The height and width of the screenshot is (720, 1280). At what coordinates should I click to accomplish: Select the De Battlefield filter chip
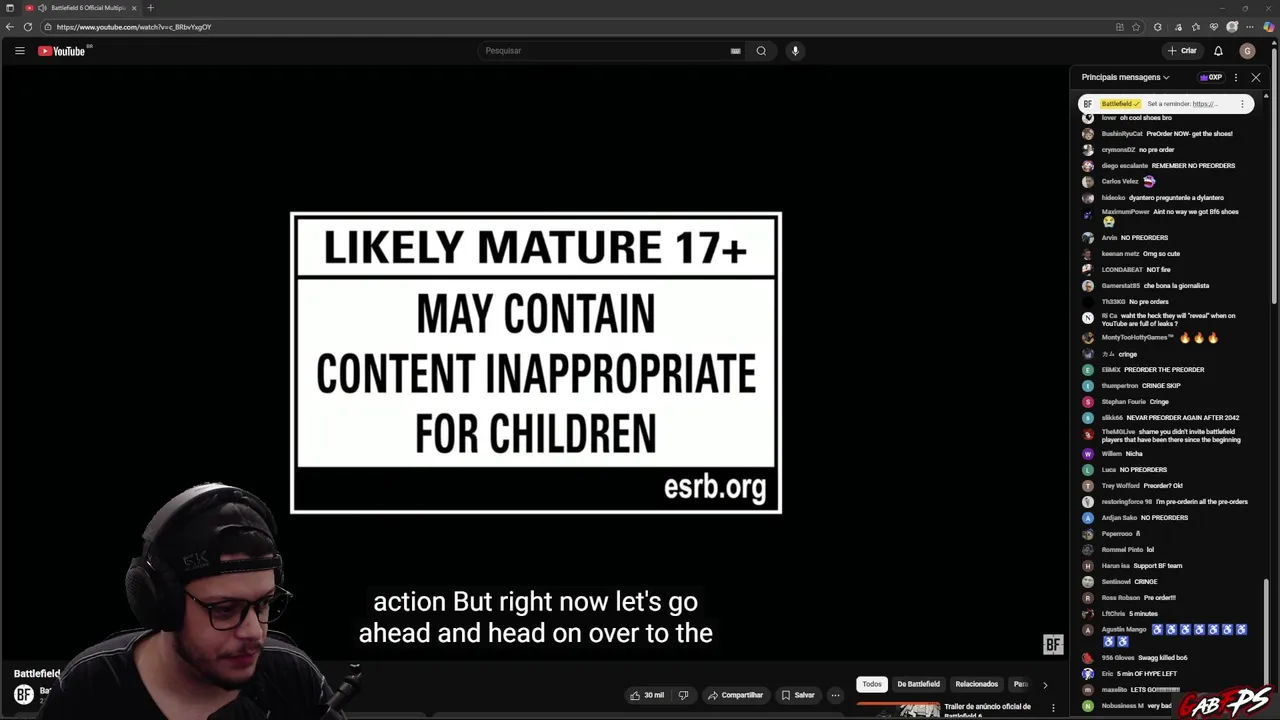click(918, 684)
